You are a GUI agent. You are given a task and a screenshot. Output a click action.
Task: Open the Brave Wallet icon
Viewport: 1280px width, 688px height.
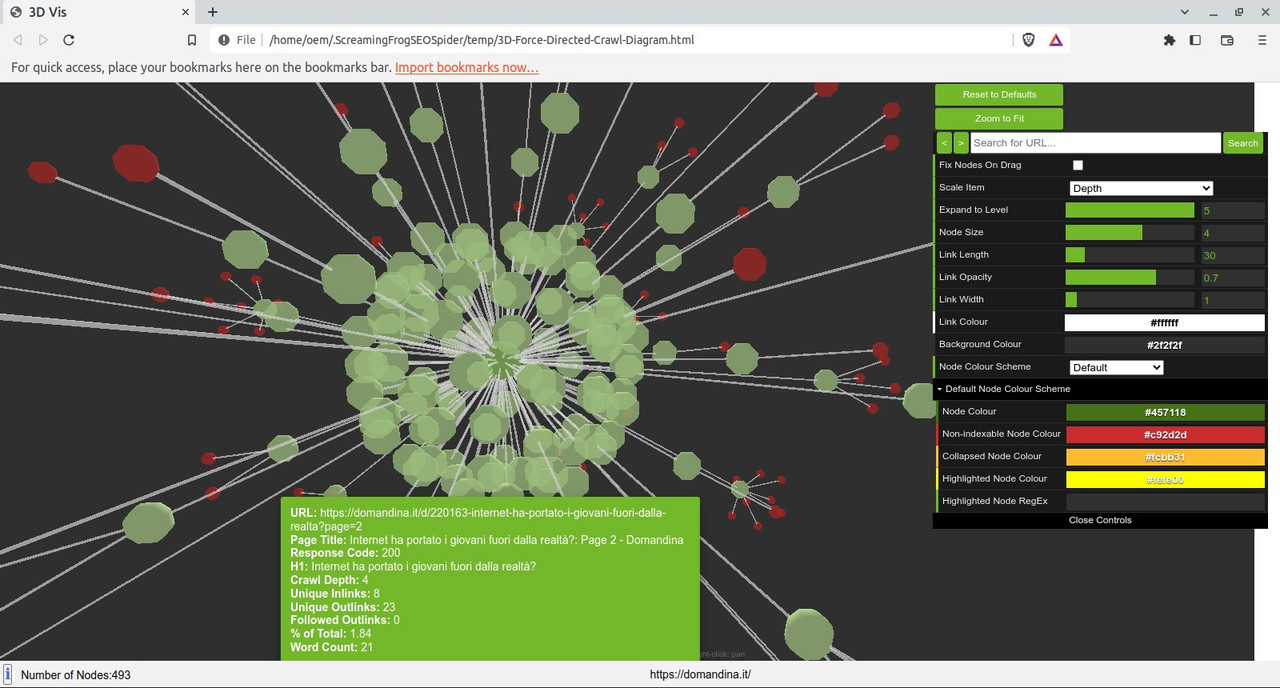point(1227,40)
